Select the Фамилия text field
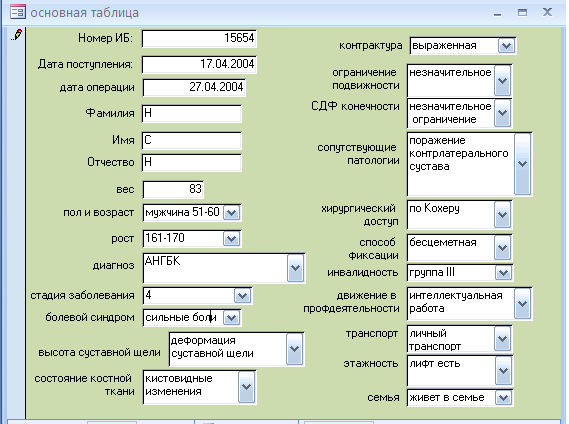 coord(192,113)
